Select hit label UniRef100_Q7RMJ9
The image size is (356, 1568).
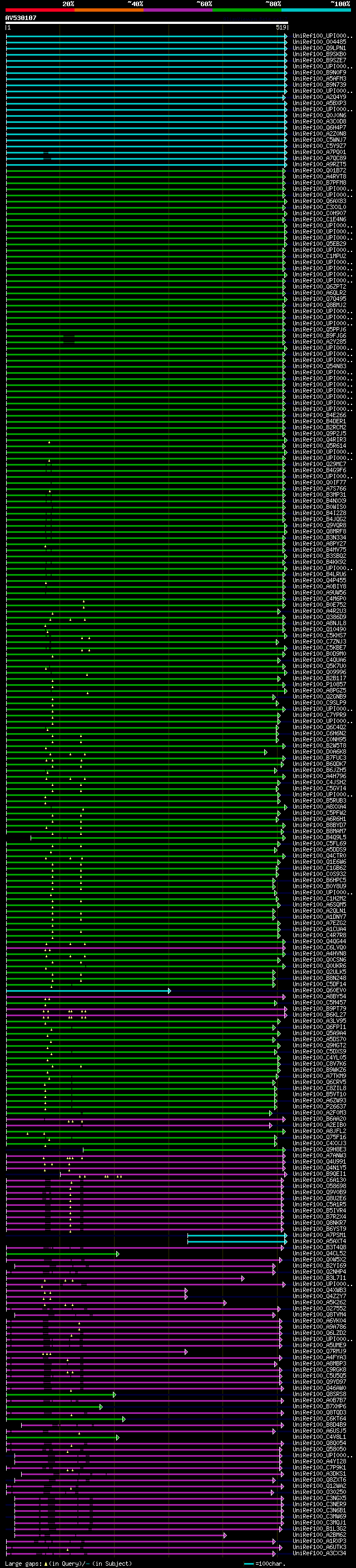pos(319,1351)
